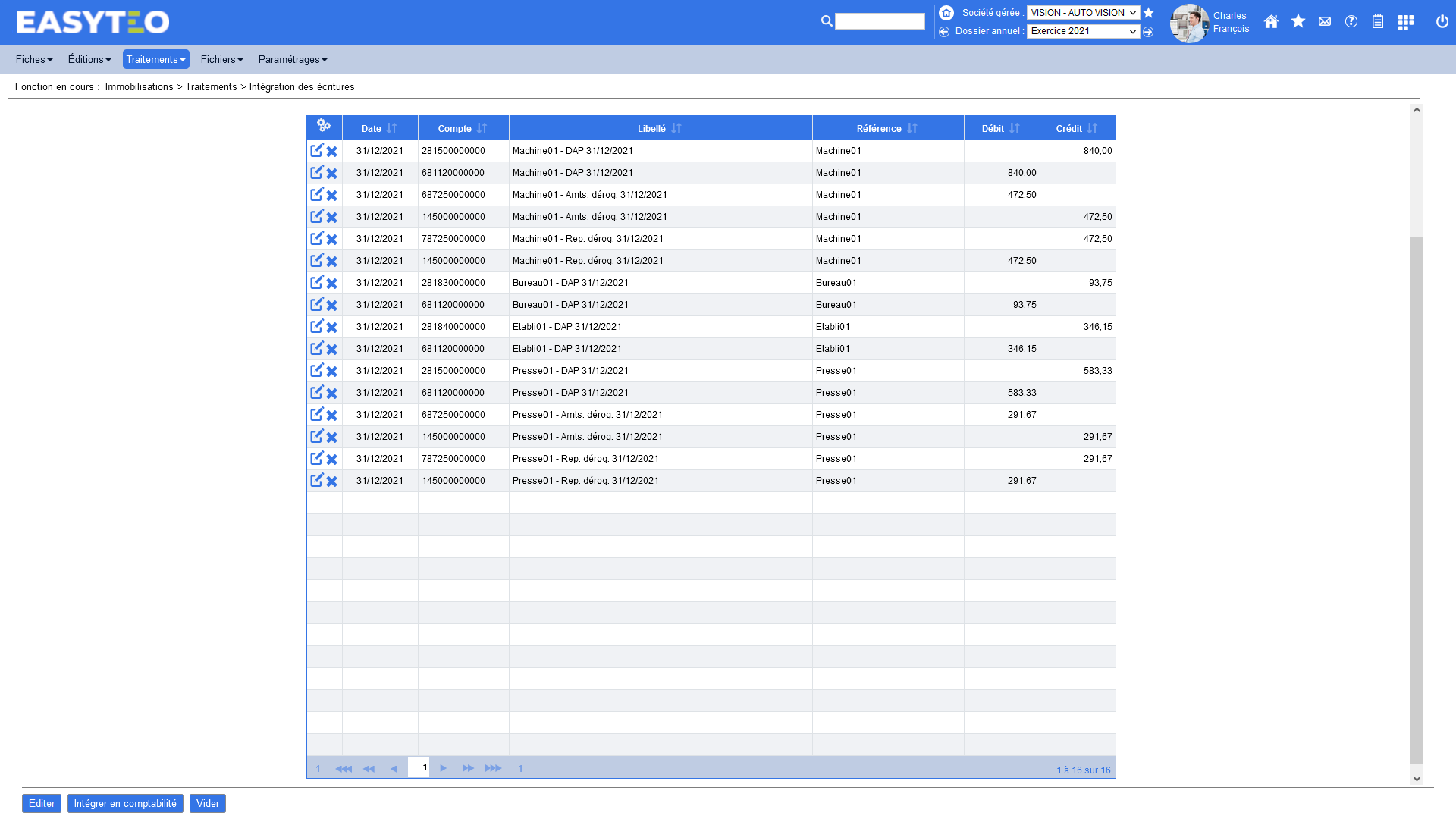Open the applications grid icon
This screenshot has height=819, width=1456.
tap(1405, 22)
